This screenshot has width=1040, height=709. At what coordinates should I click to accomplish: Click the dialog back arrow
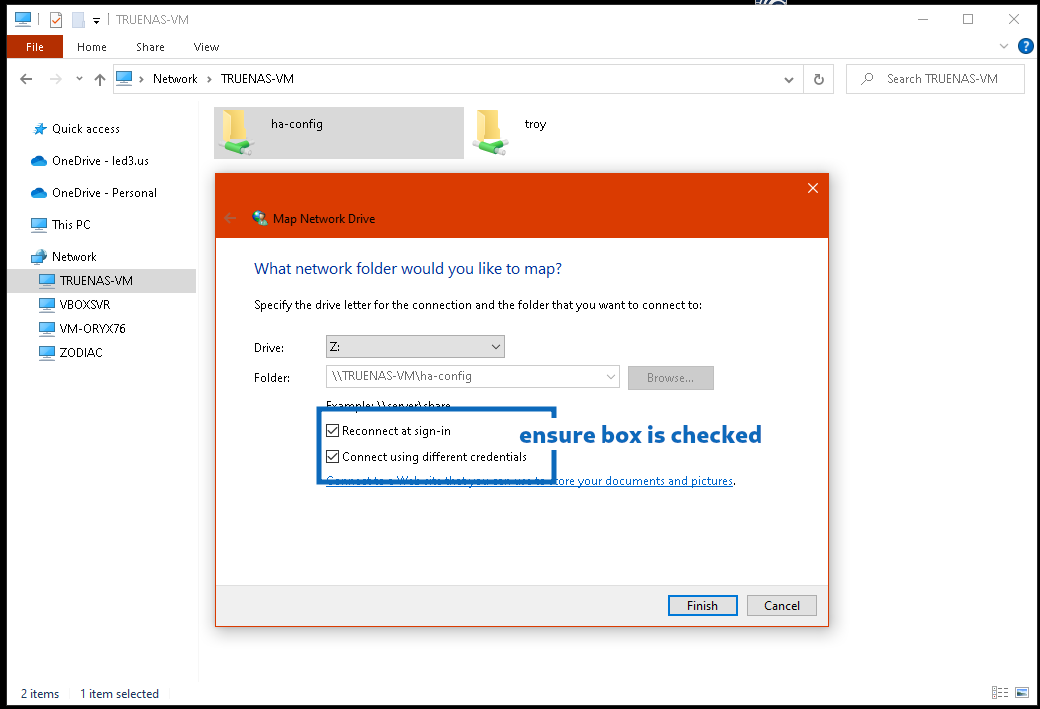click(230, 218)
